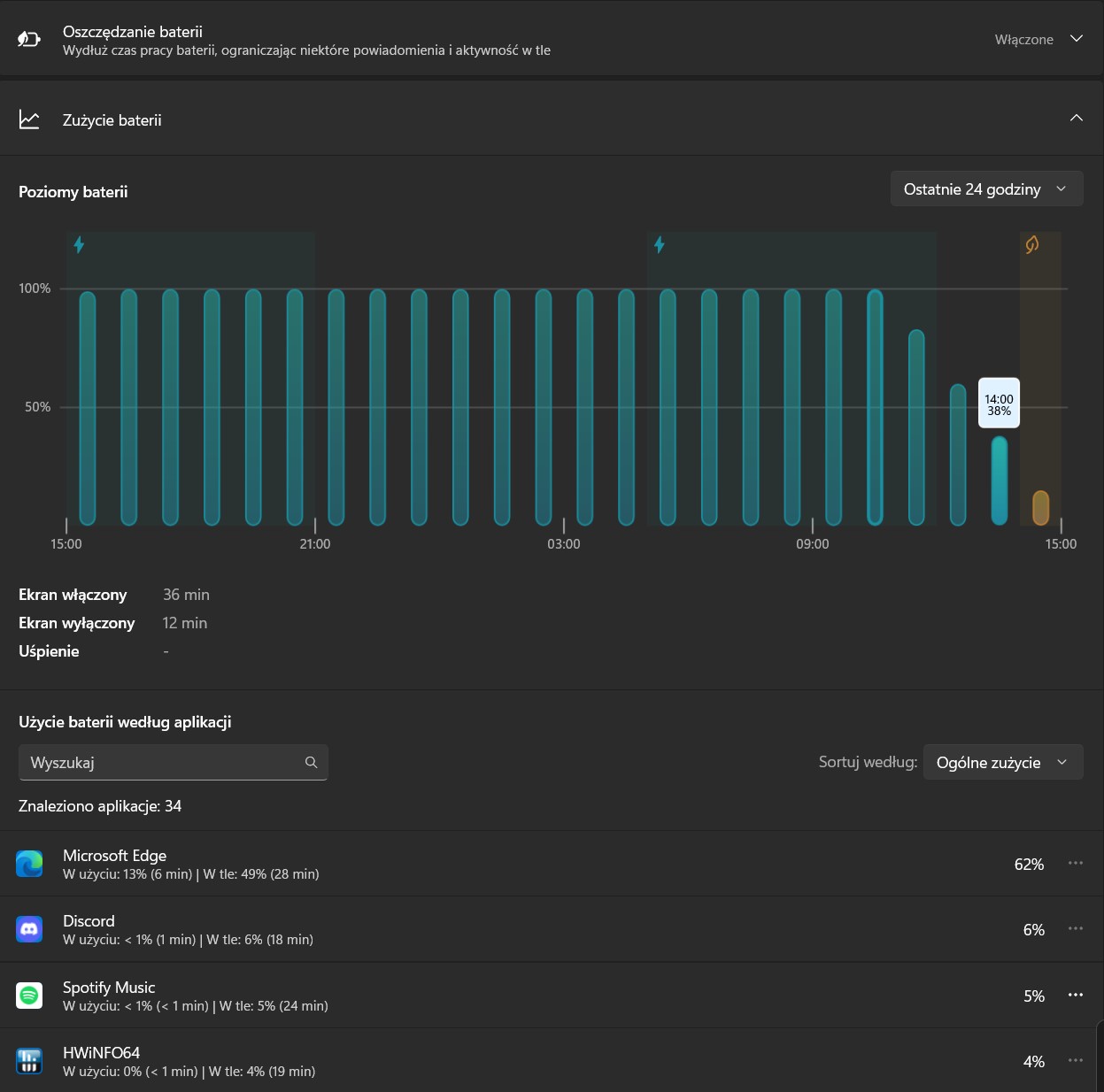The image size is (1104, 1092).
Task: Click the Spotify Music app icon
Action: (x=29, y=996)
